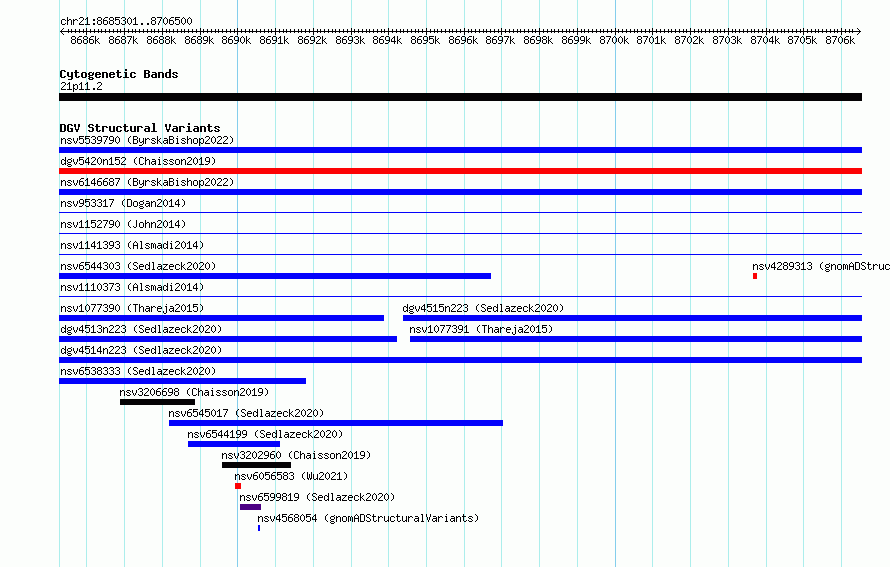Open the nsv6545017 (Sedlazeck2020) label
The width and height of the screenshot is (890, 567).
(x=246, y=413)
